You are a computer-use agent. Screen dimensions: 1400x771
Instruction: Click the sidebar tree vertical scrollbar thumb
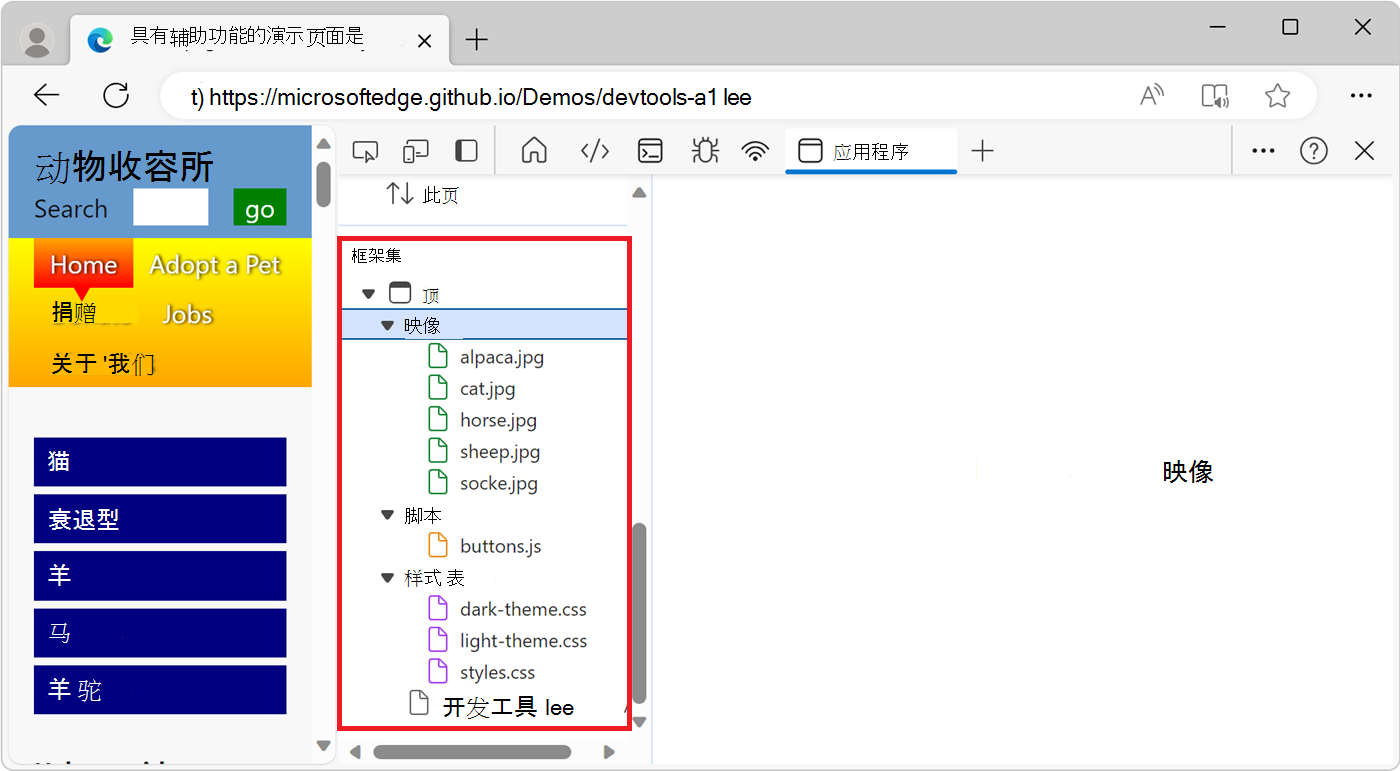(640, 612)
